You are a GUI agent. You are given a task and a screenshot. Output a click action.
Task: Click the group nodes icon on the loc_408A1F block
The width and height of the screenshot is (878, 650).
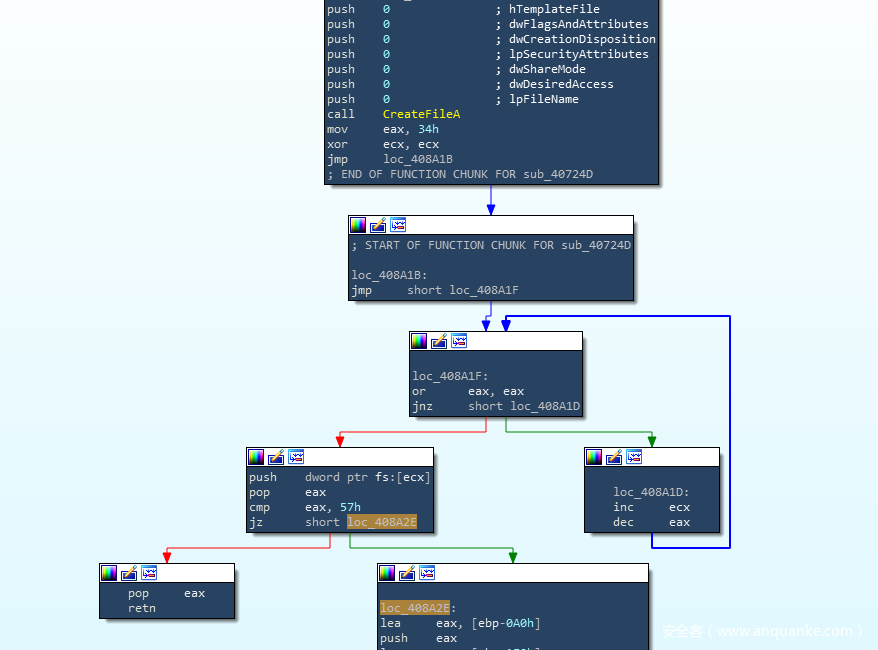tap(459, 341)
